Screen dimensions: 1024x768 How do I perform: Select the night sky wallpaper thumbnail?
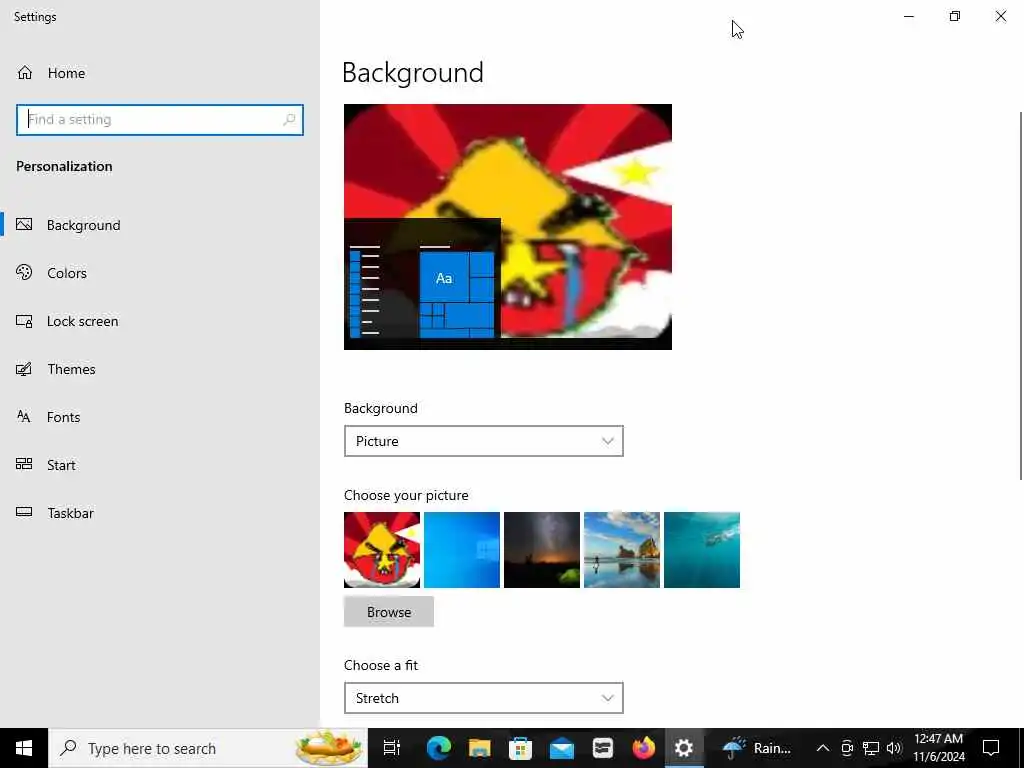[542, 550]
